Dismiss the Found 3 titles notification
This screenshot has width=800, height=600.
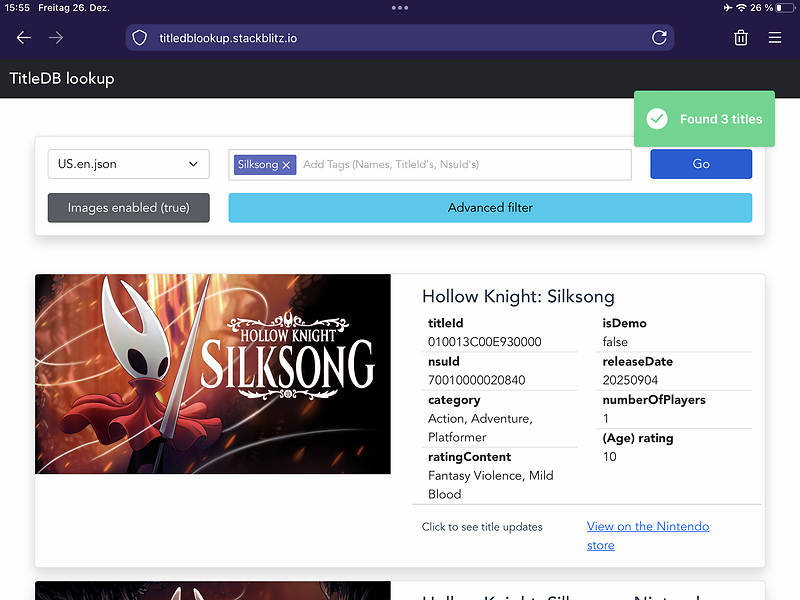[704, 119]
